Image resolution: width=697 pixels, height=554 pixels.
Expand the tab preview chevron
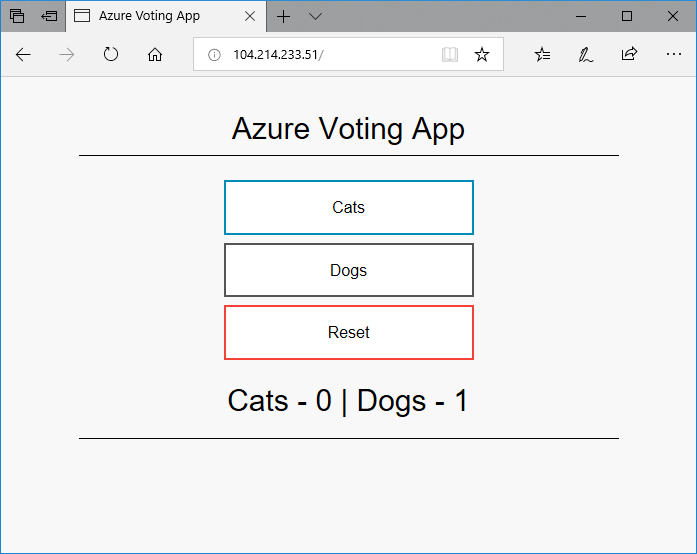[x=315, y=16]
